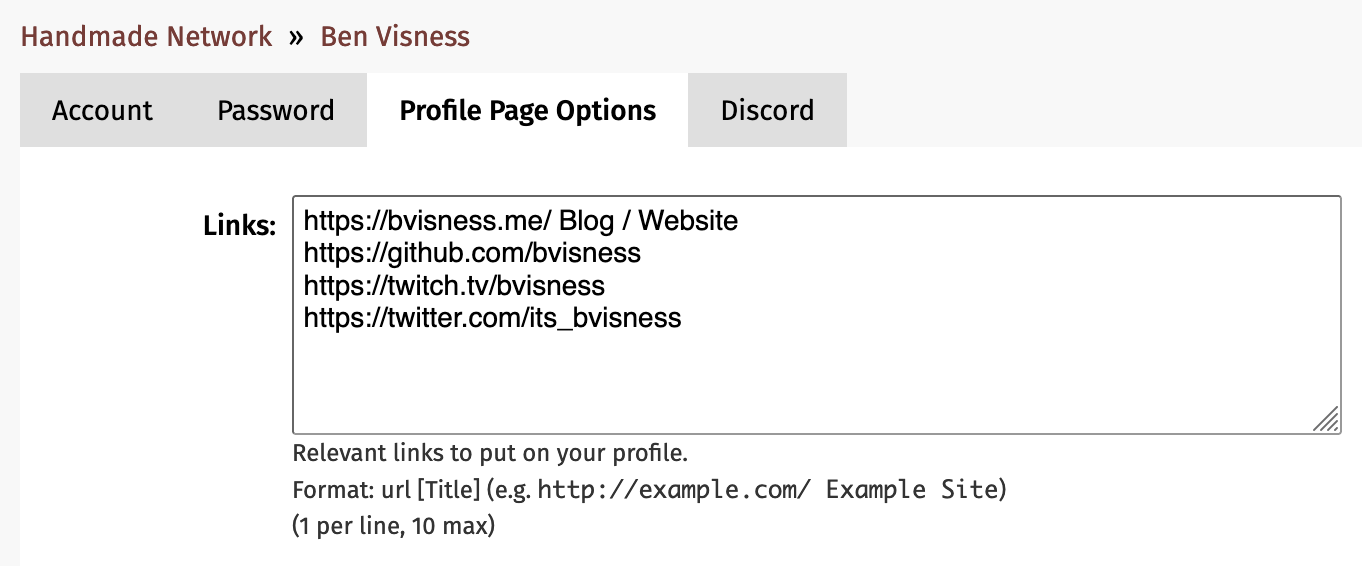Viewport: 1362px width, 566px height.
Task: Open the Password tab
Action: pos(276,110)
